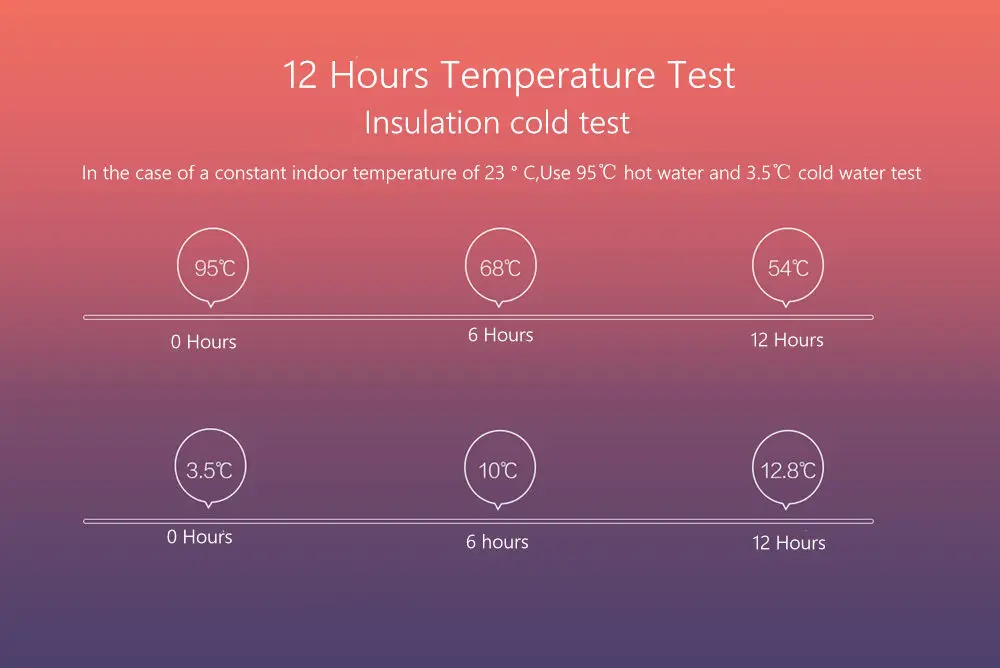This screenshot has height=668, width=1000.
Task: Click '12 Hours' label under cold water line
Action: pyautogui.click(x=789, y=543)
